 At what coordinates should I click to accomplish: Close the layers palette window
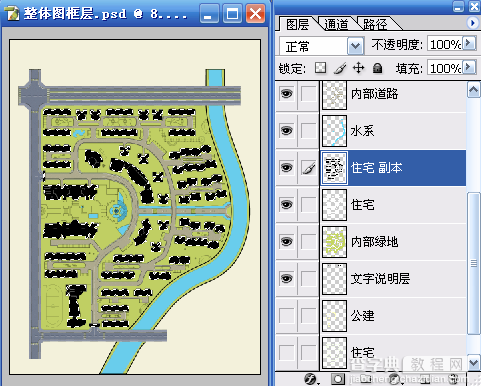474,6
